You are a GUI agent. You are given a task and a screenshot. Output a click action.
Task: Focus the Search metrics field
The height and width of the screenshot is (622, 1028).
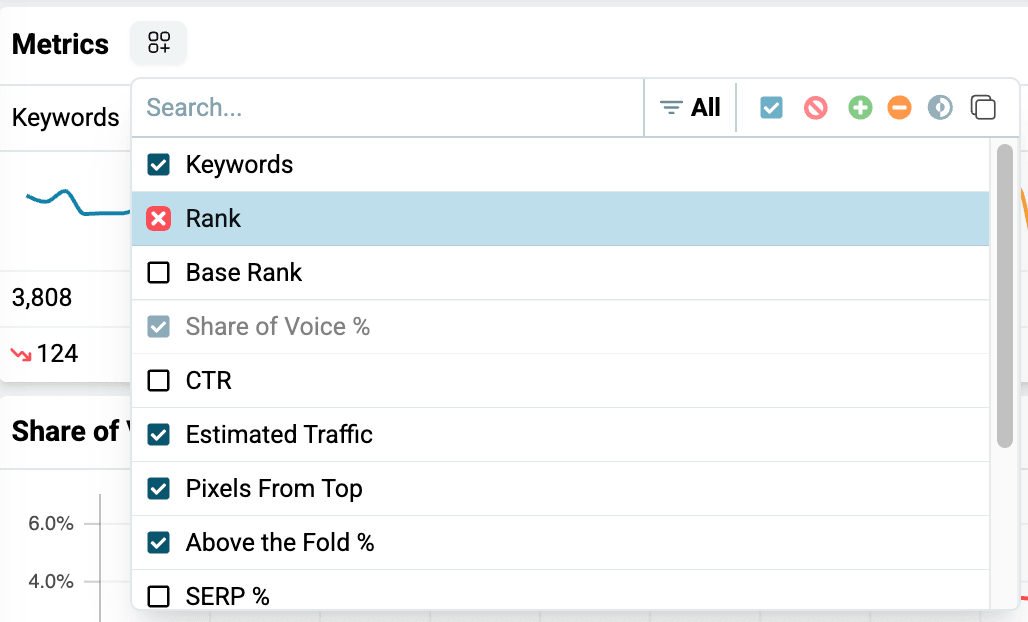[387, 107]
